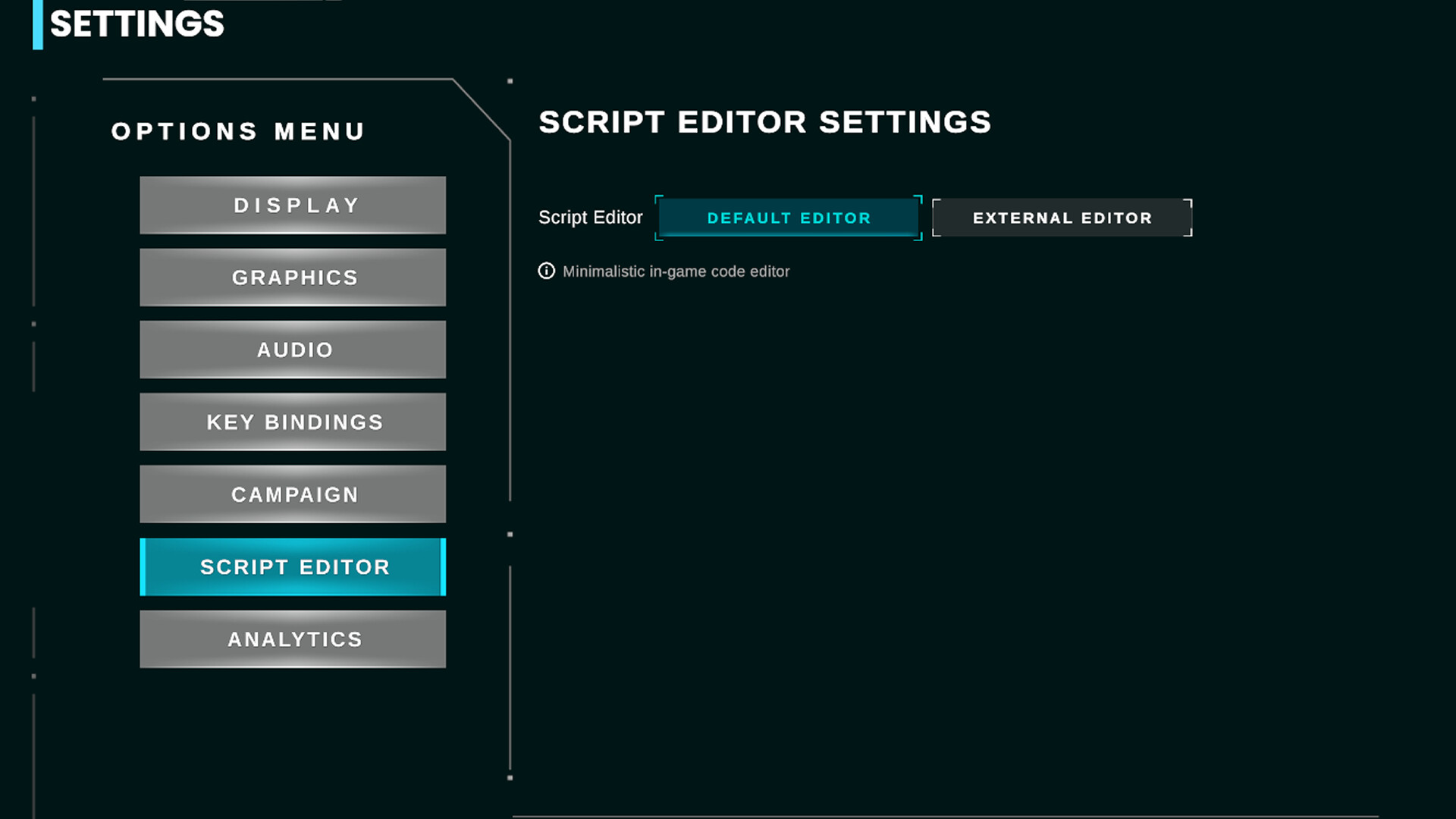
Task: Open the Analytics settings panel
Action: click(x=292, y=639)
